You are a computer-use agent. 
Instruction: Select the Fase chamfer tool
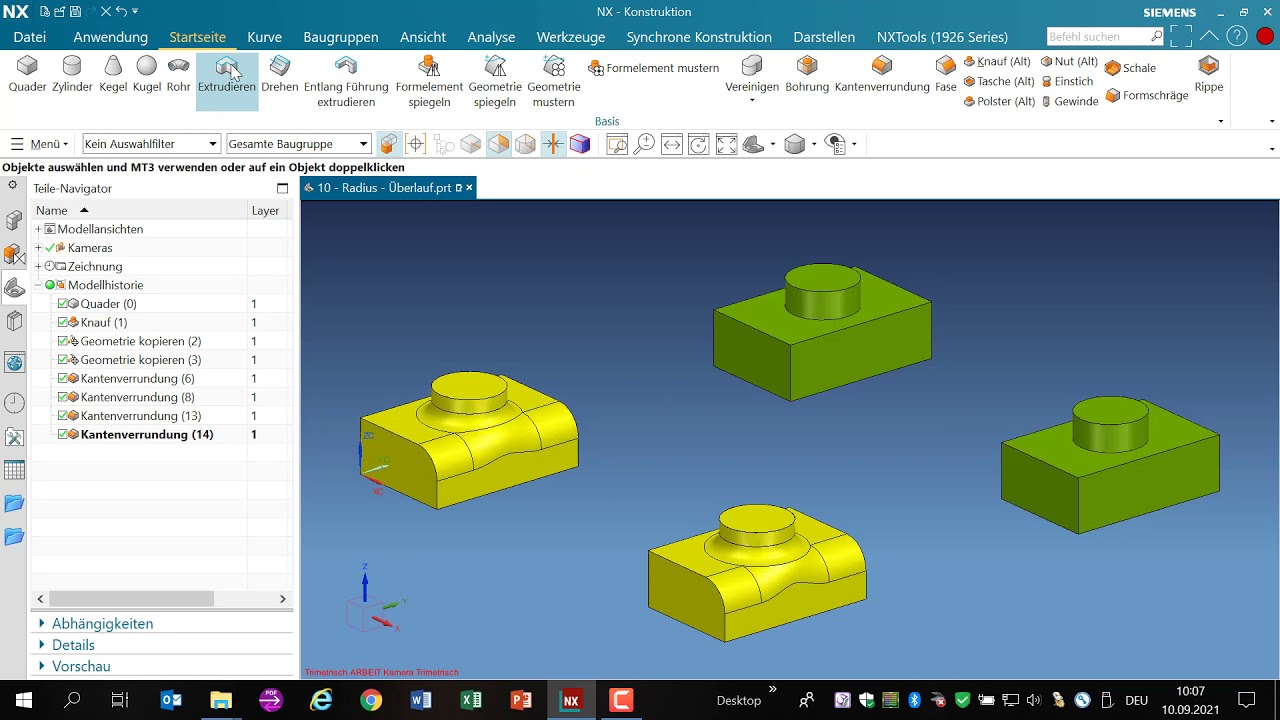(946, 75)
